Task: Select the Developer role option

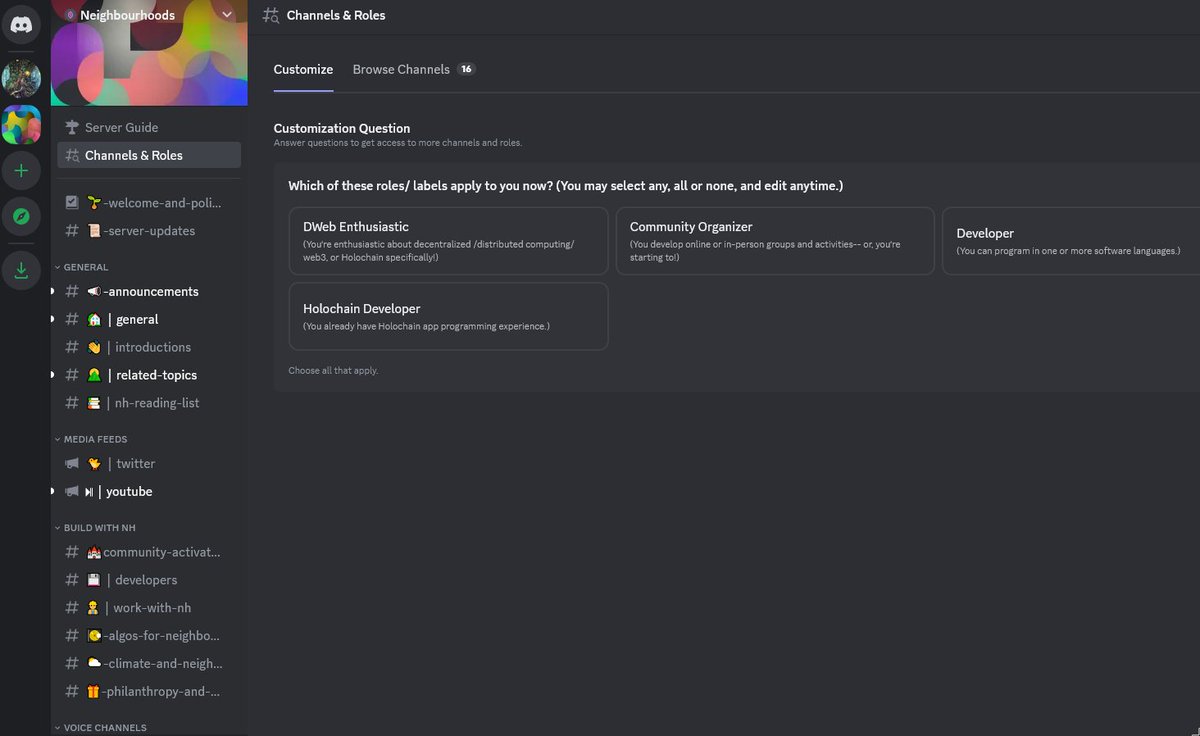Action: point(1071,241)
